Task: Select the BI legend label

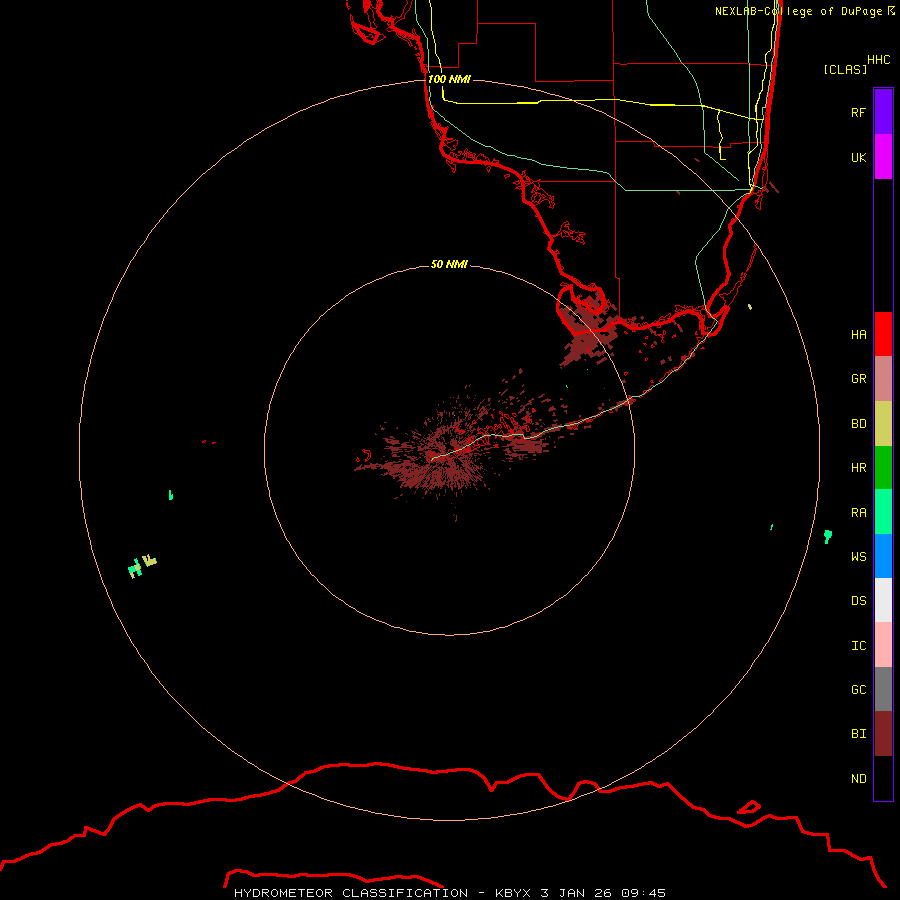Action: coord(858,734)
